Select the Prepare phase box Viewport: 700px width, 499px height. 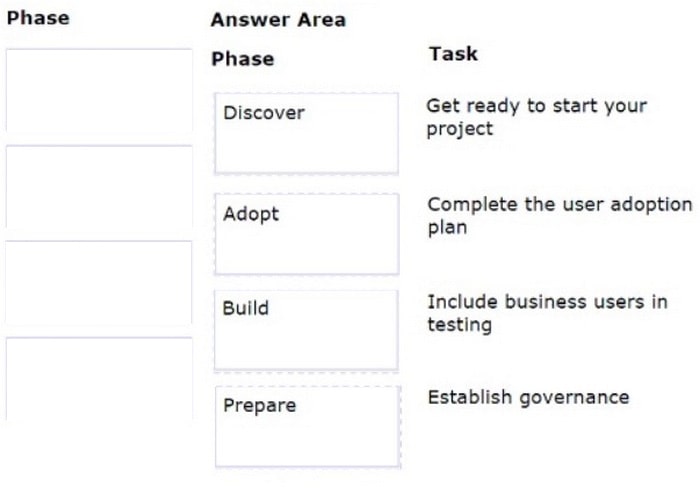(308, 427)
